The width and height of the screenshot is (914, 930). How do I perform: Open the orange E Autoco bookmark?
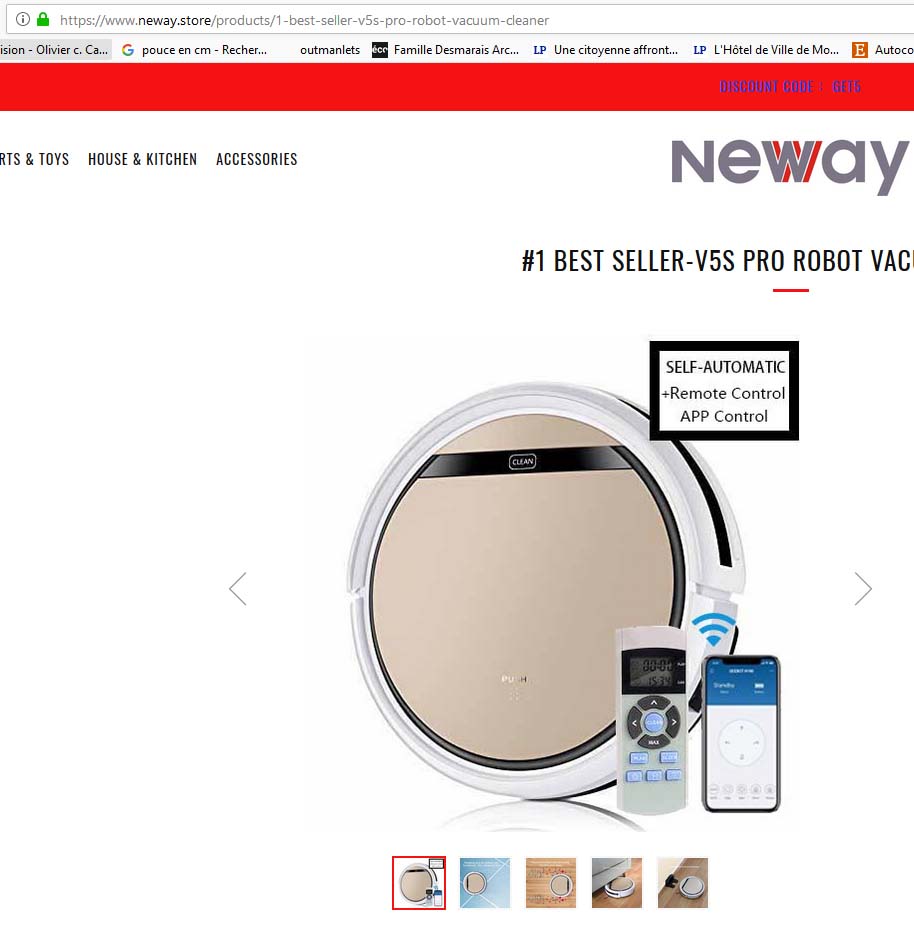pyautogui.click(x=883, y=50)
